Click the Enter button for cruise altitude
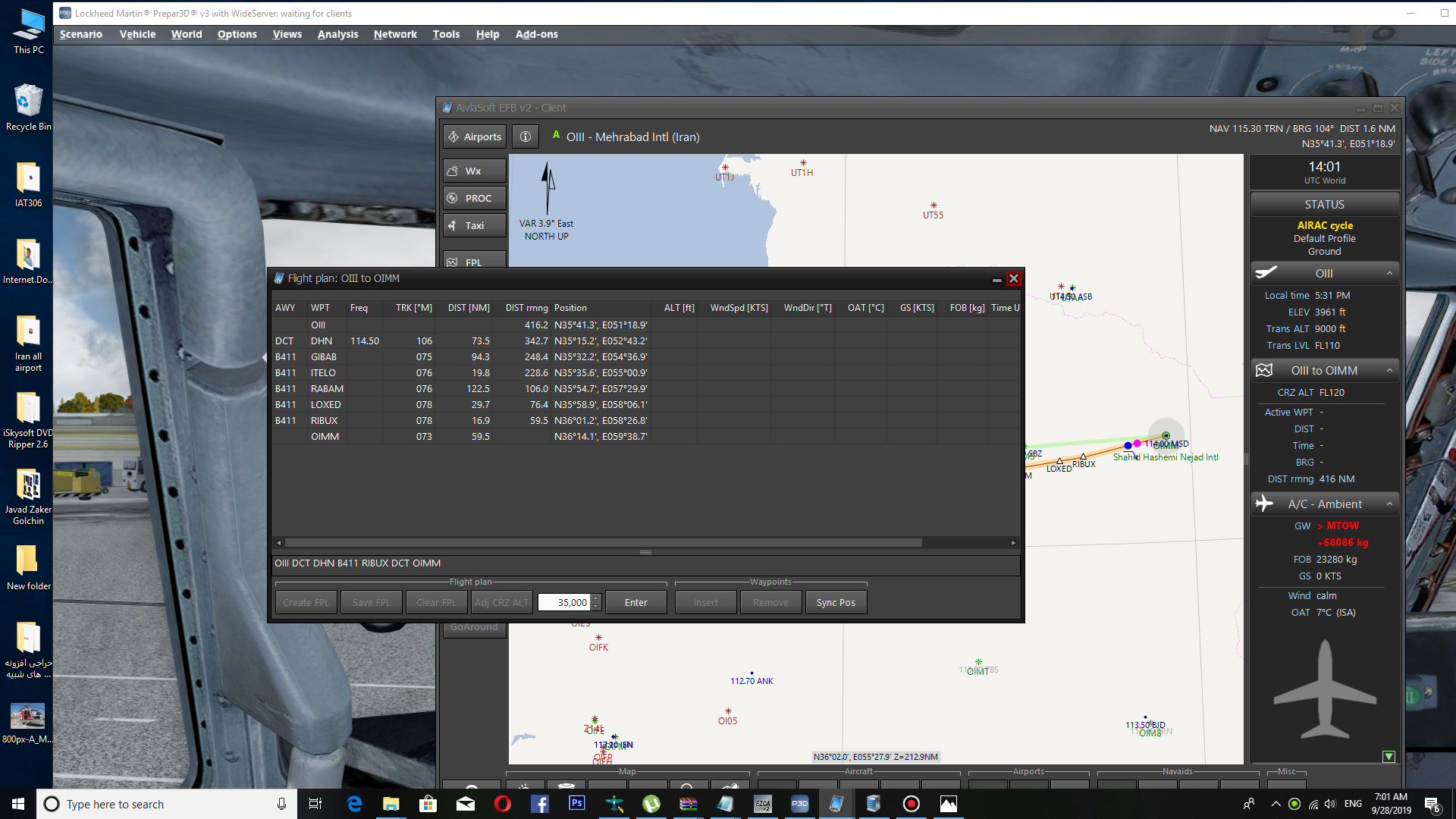The width and height of the screenshot is (1456, 819). pyautogui.click(x=636, y=602)
